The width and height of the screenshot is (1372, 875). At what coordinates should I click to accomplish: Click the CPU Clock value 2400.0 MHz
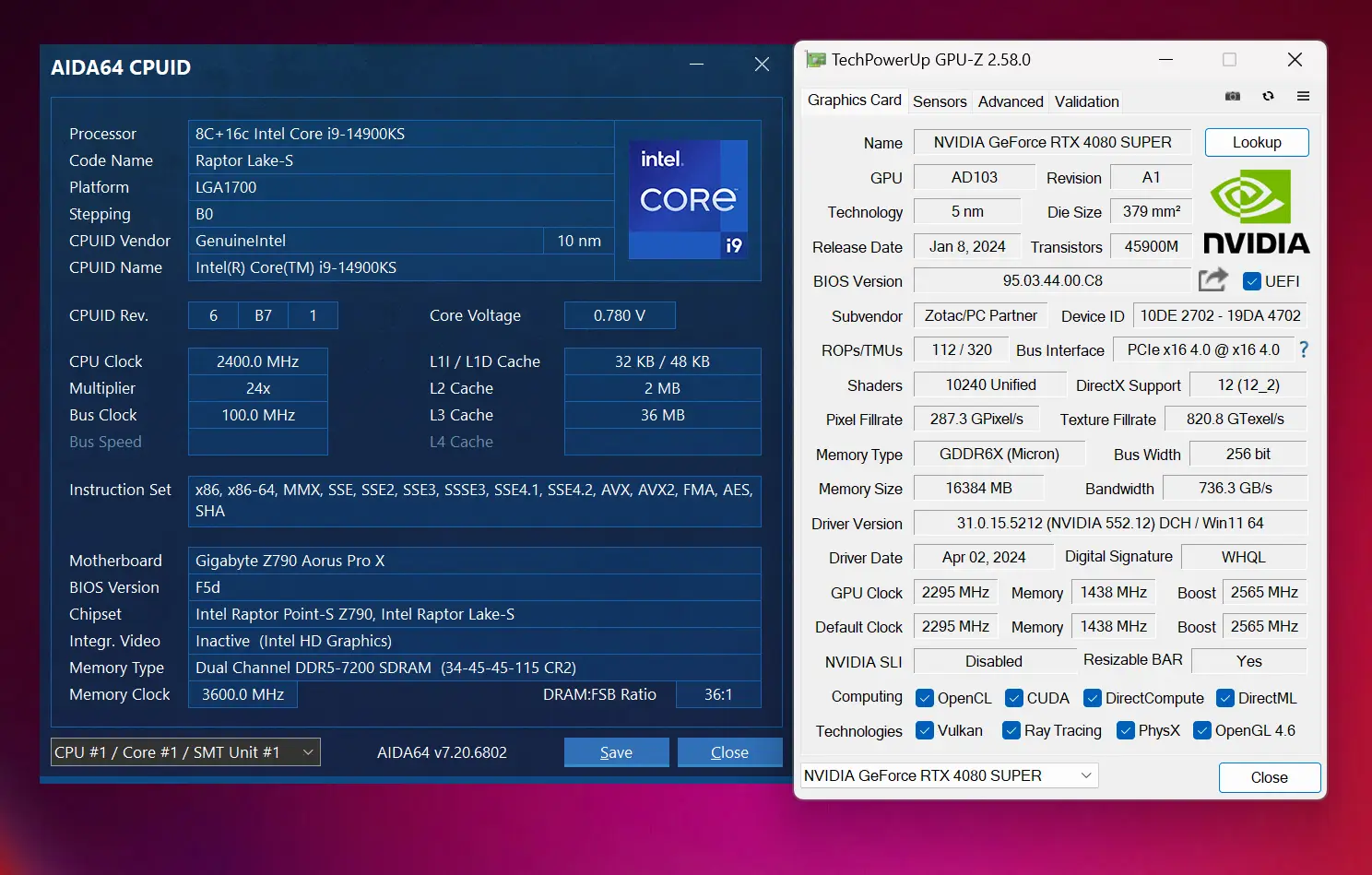pyautogui.click(x=258, y=361)
